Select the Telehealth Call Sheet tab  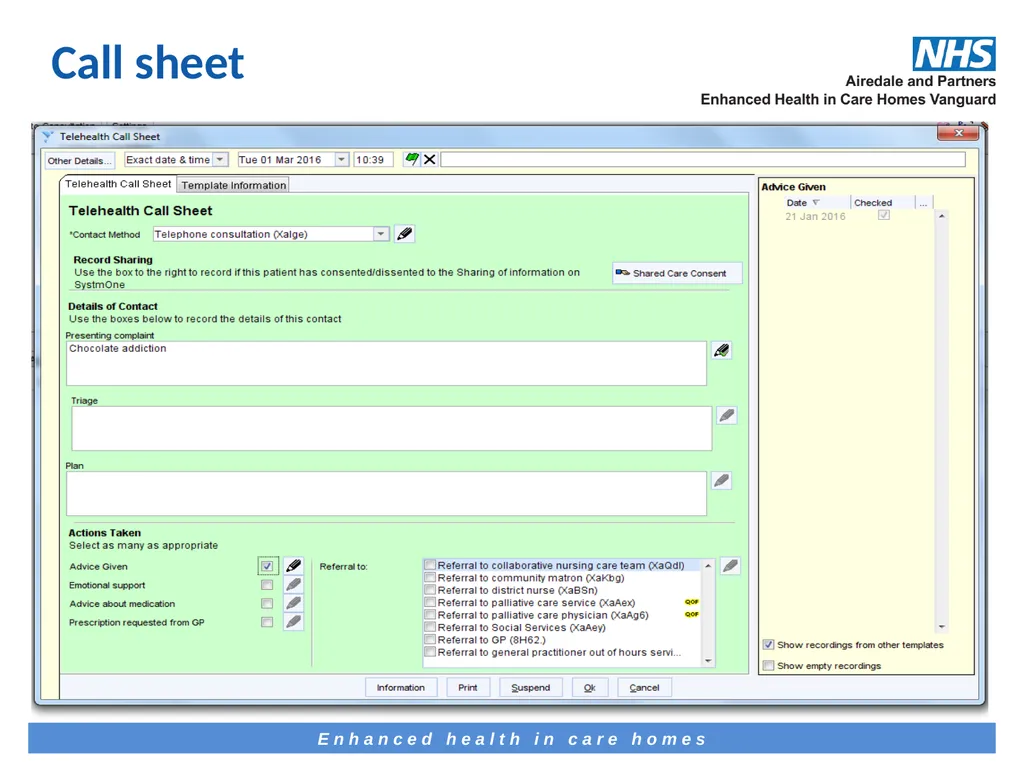(118, 184)
